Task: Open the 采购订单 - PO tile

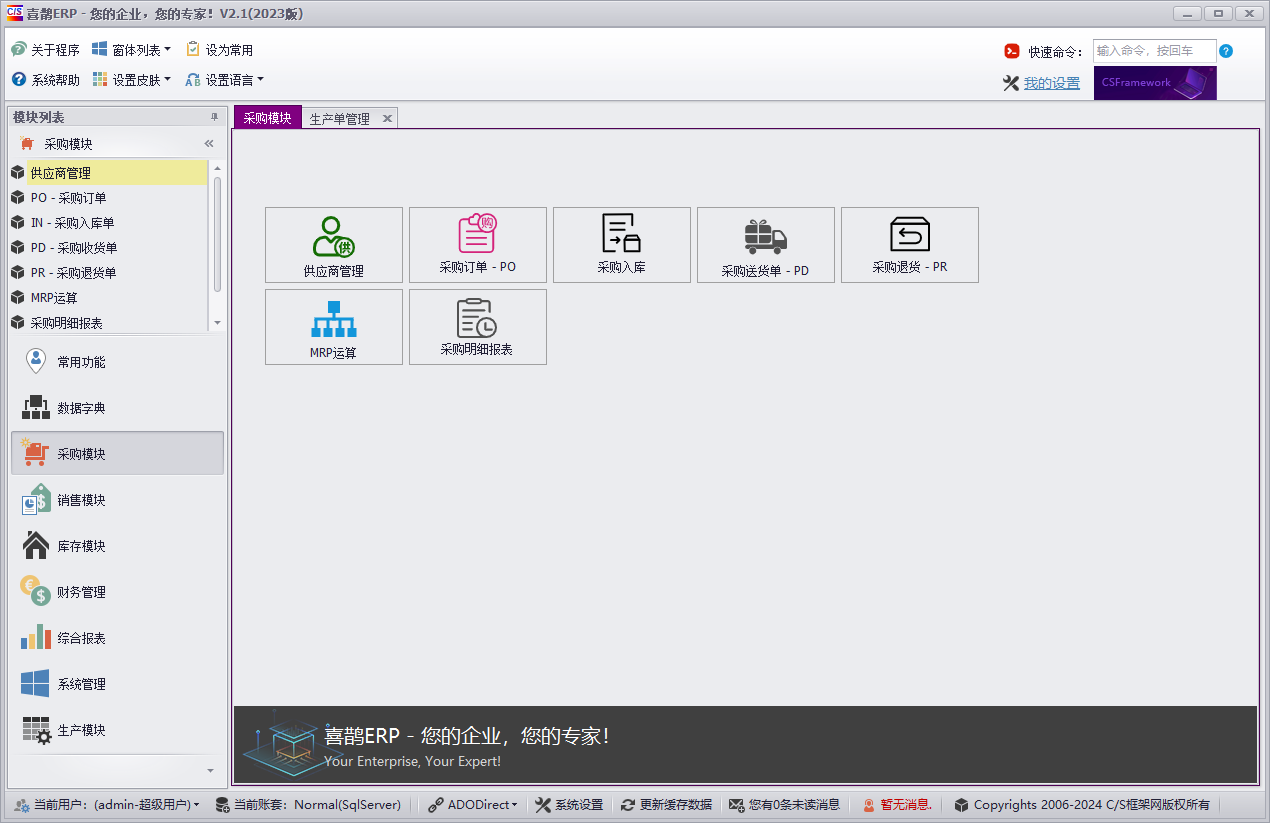Action: [x=478, y=245]
